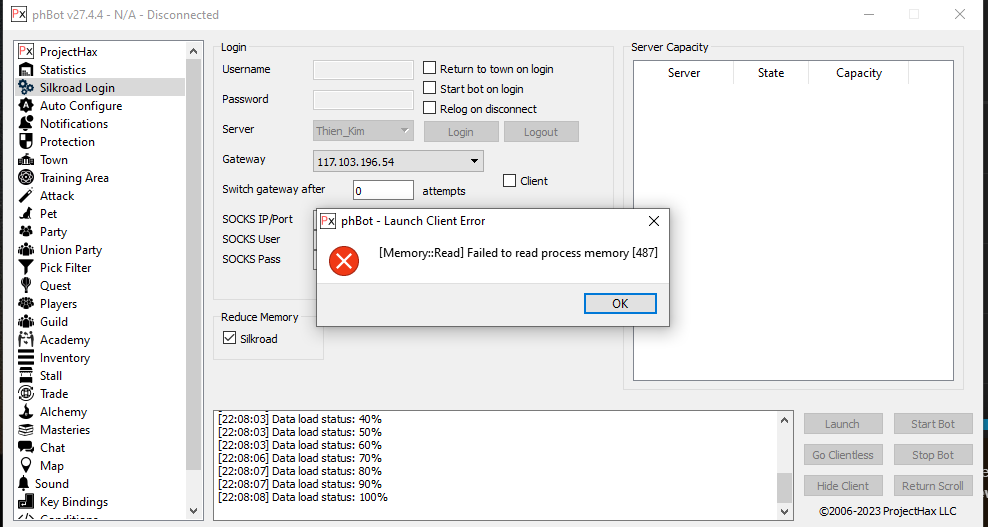Click the Map pin icon
Viewport: 988px width, 527px height.
coord(26,466)
